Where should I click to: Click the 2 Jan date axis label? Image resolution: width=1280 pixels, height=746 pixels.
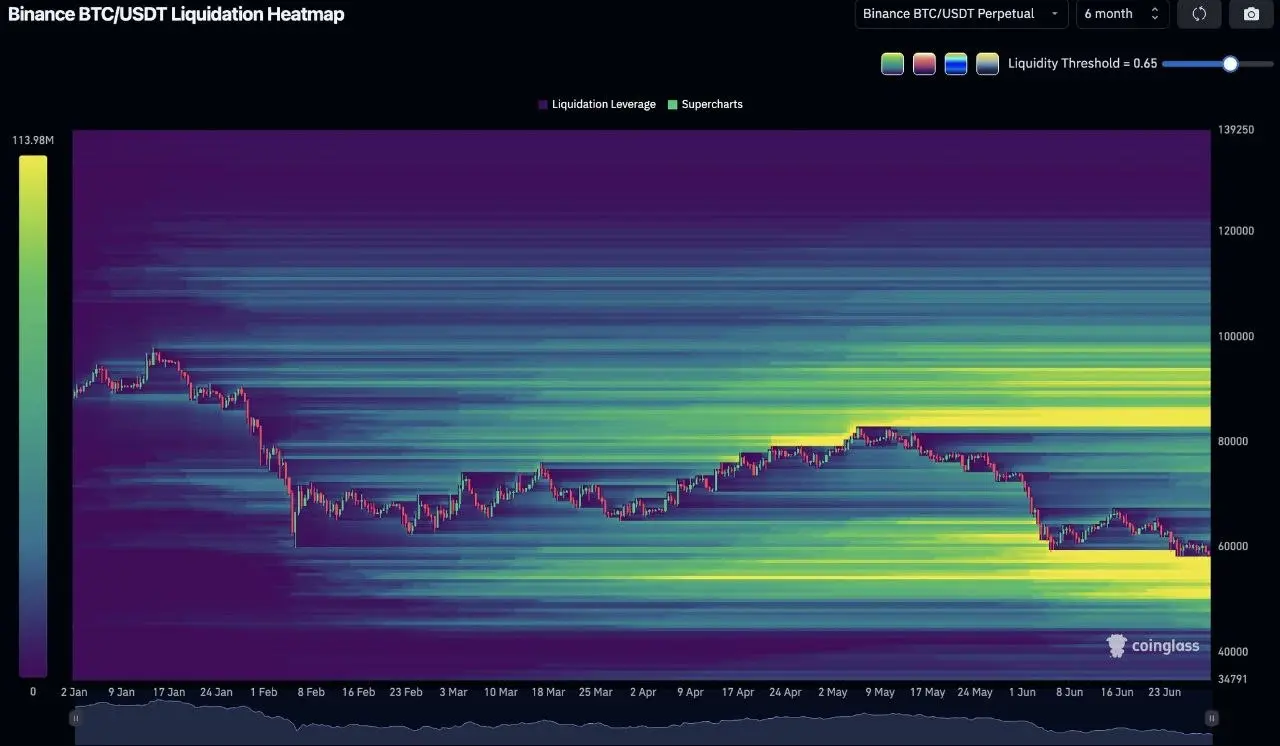[75, 692]
